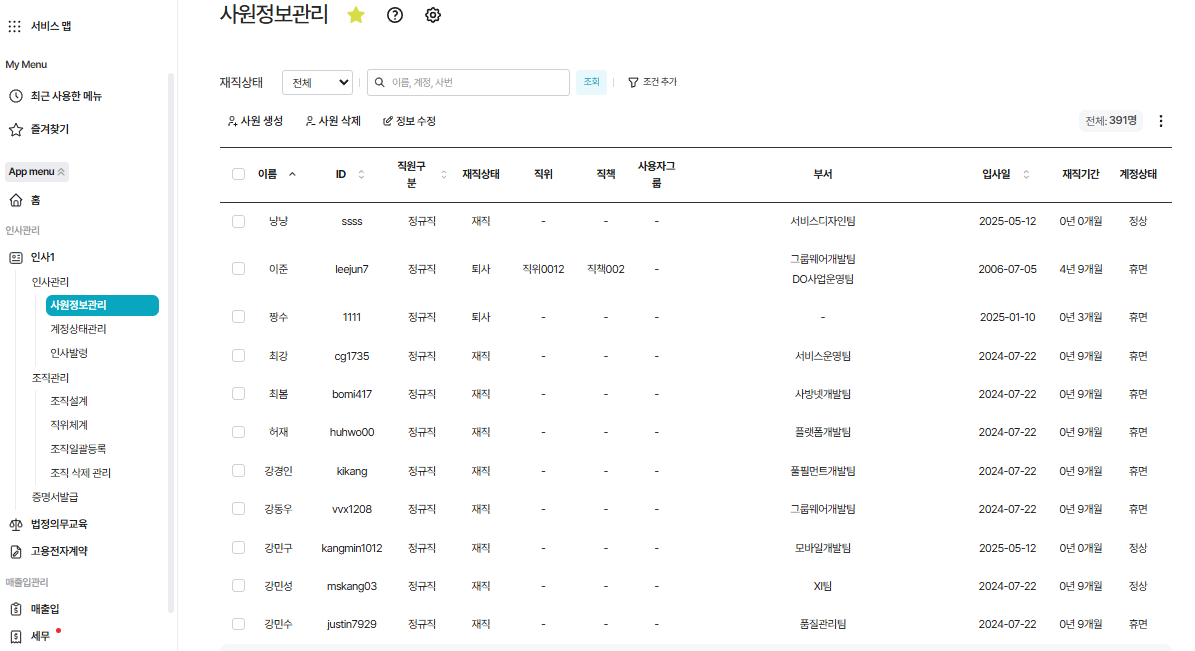Sort by 입사일 column arrows
Viewport: 1195px width, 651px height.
click(1026, 174)
